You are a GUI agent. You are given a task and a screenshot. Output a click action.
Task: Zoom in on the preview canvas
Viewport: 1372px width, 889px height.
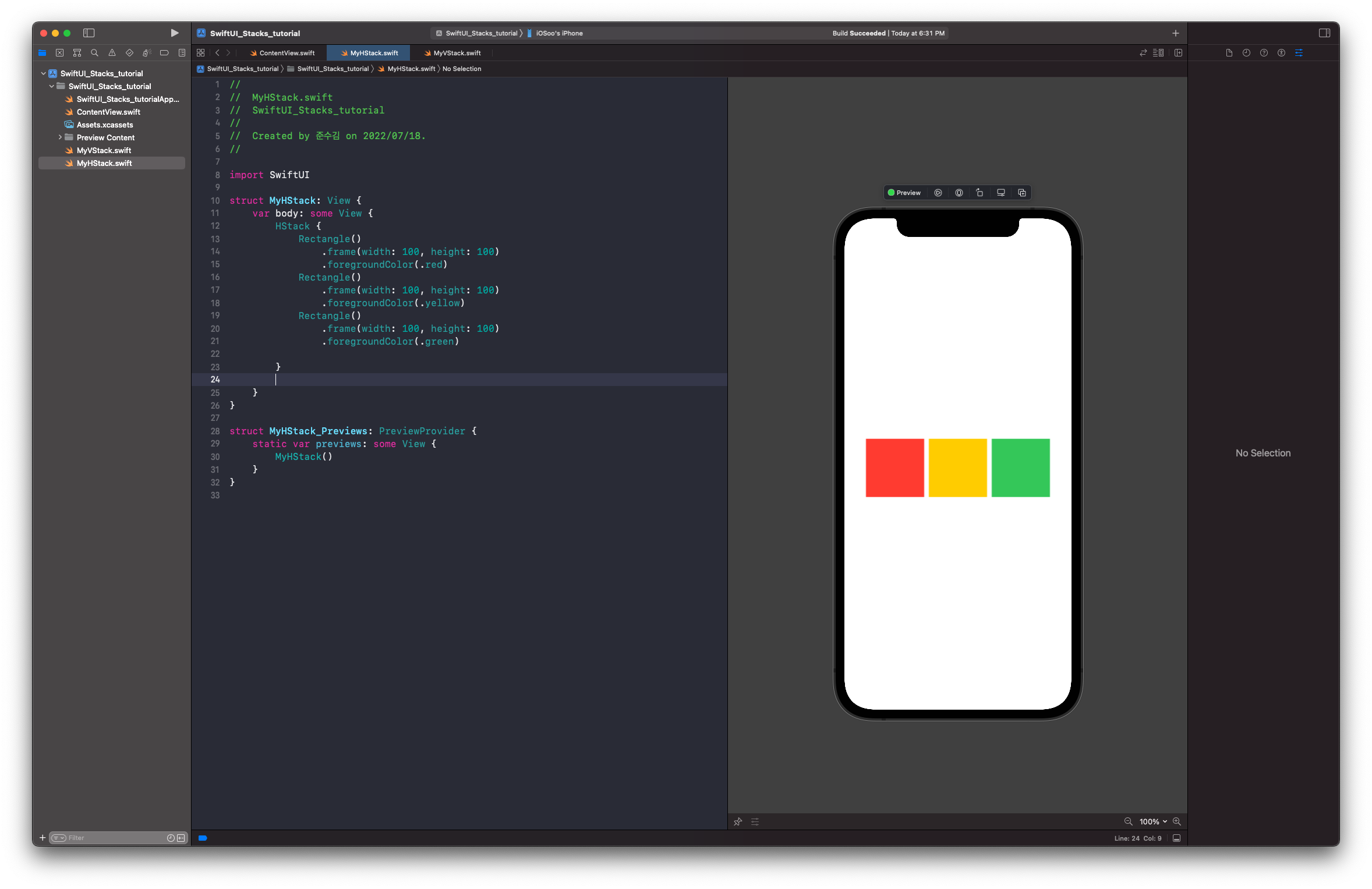[x=1177, y=821]
